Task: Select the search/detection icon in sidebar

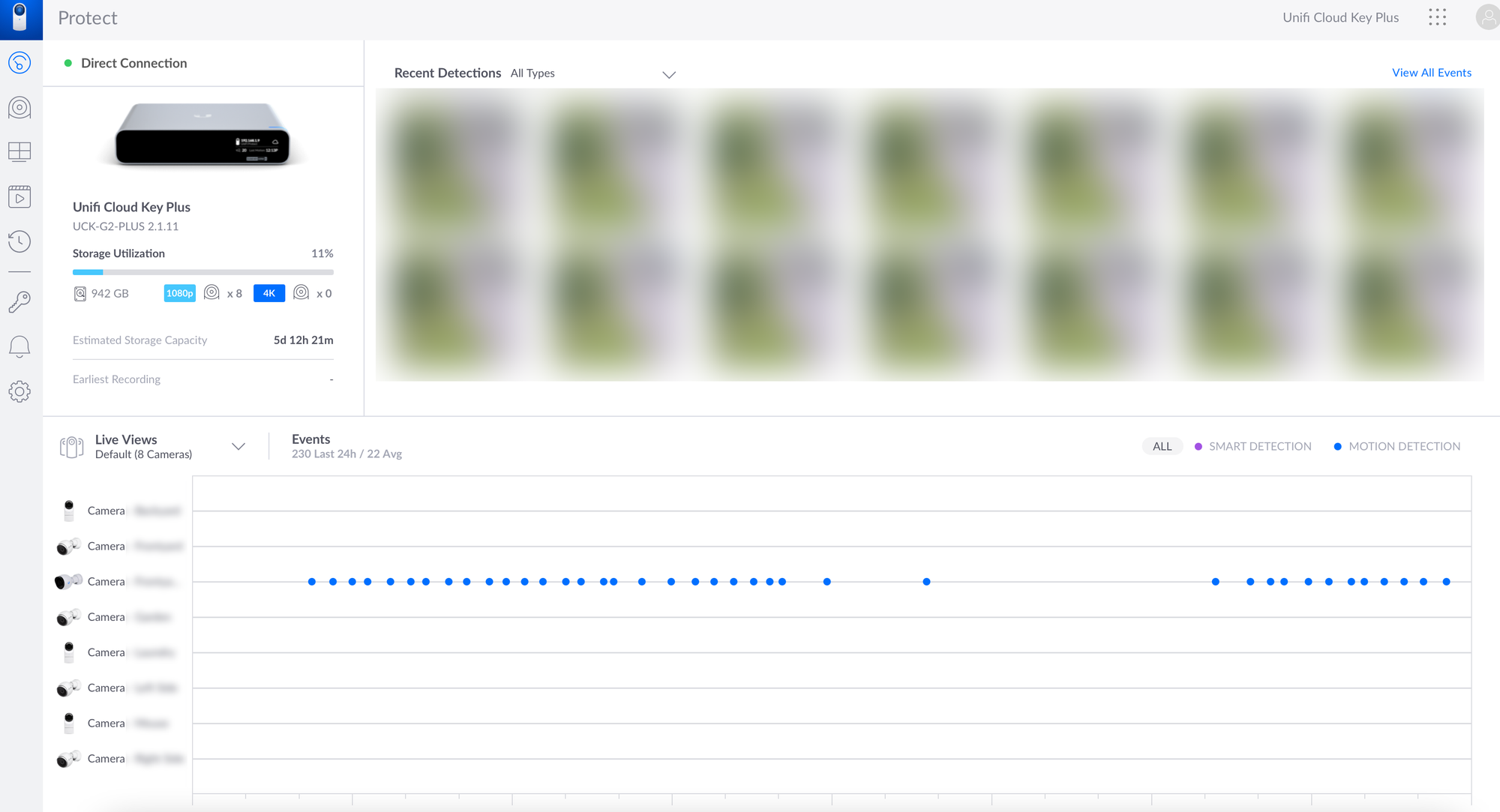Action: [x=20, y=107]
